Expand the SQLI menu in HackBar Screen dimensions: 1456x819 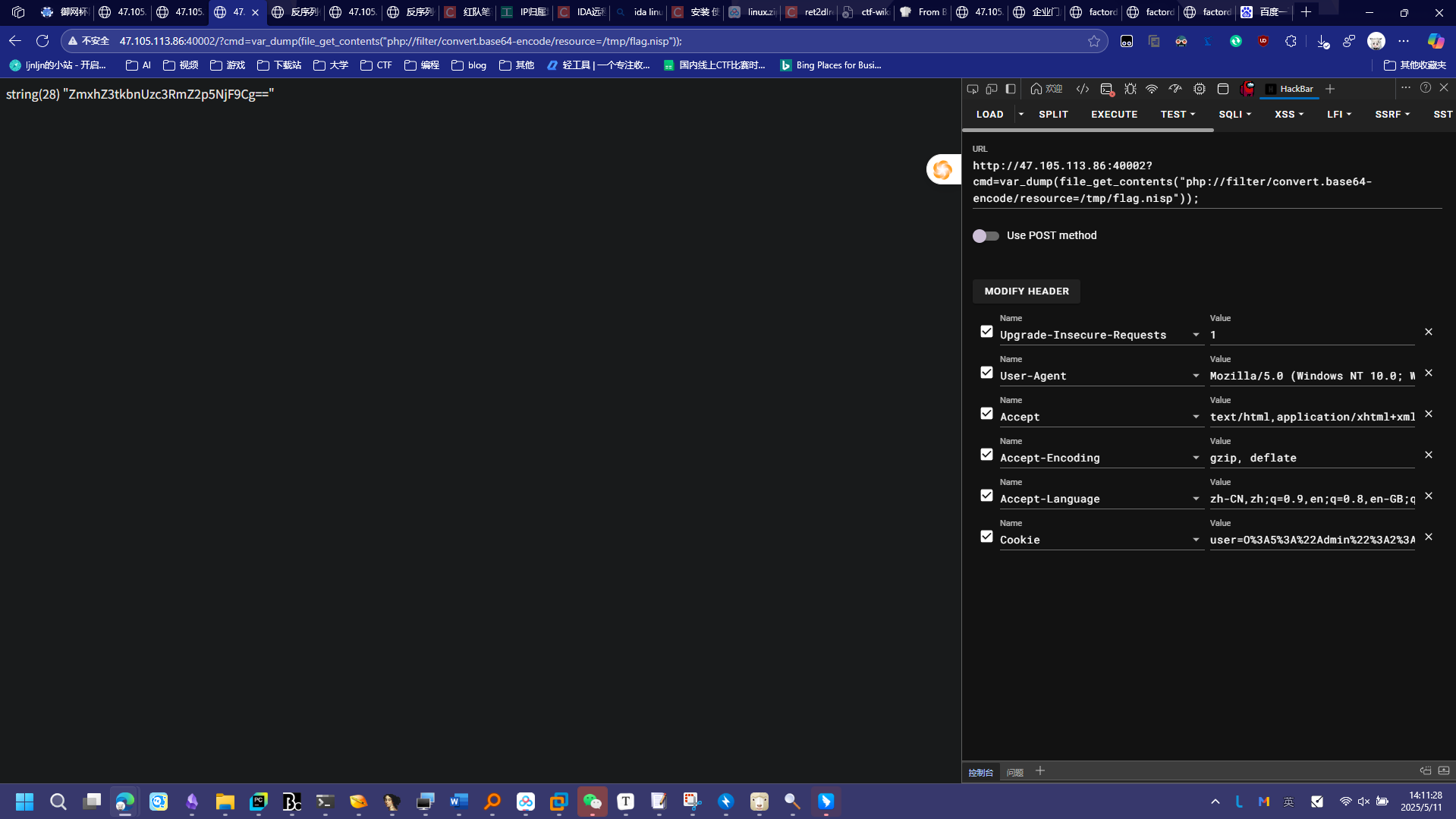pyautogui.click(x=1234, y=115)
